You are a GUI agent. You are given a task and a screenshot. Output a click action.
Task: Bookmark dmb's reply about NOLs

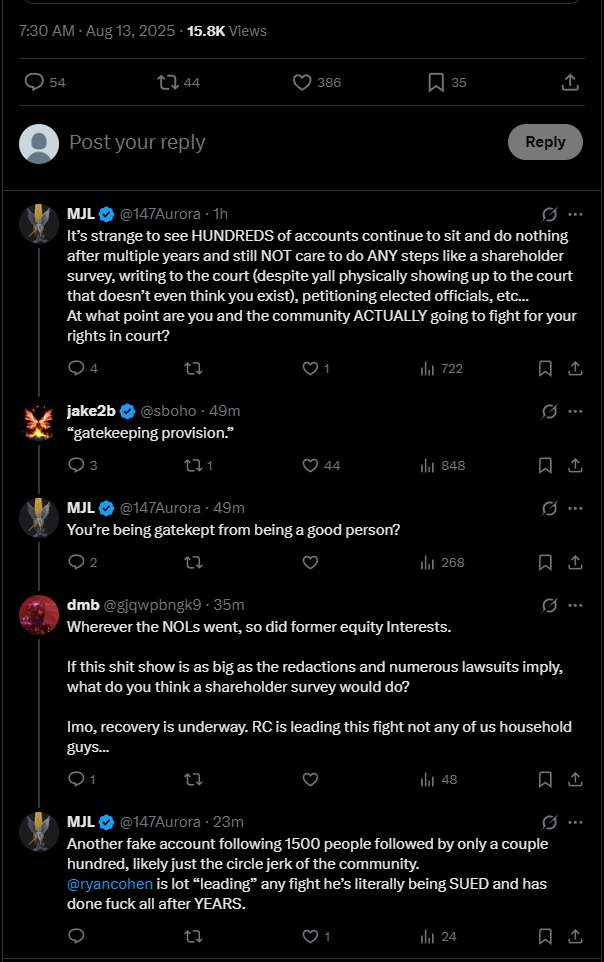point(545,779)
